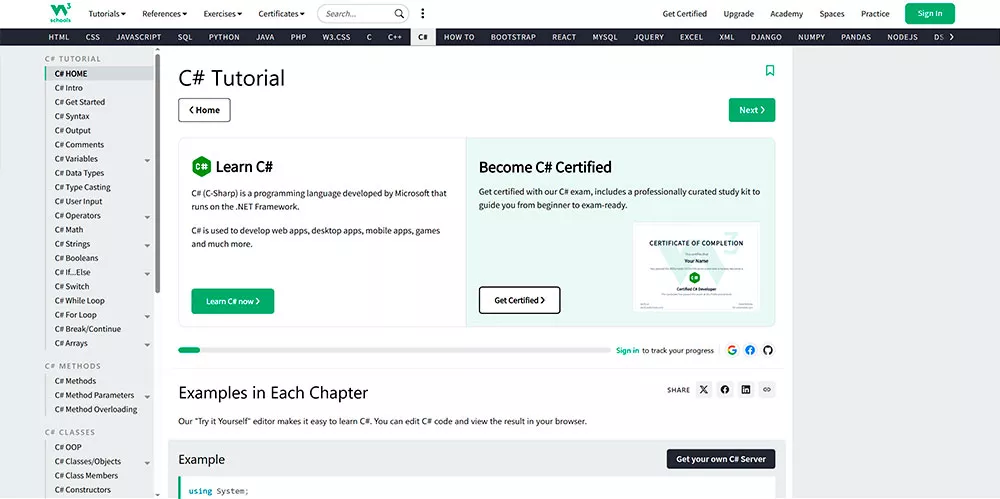Click the sidebar vertical scrollbar
The height and width of the screenshot is (499, 1000).
pyautogui.click(x=158, y=173)
